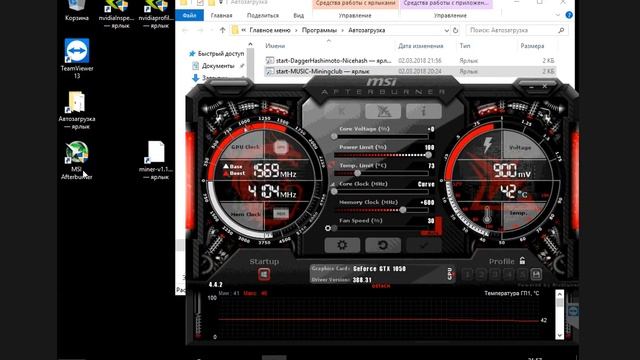
Task: Open Afterburner settings with the gear button
Action: coord(342,245)
